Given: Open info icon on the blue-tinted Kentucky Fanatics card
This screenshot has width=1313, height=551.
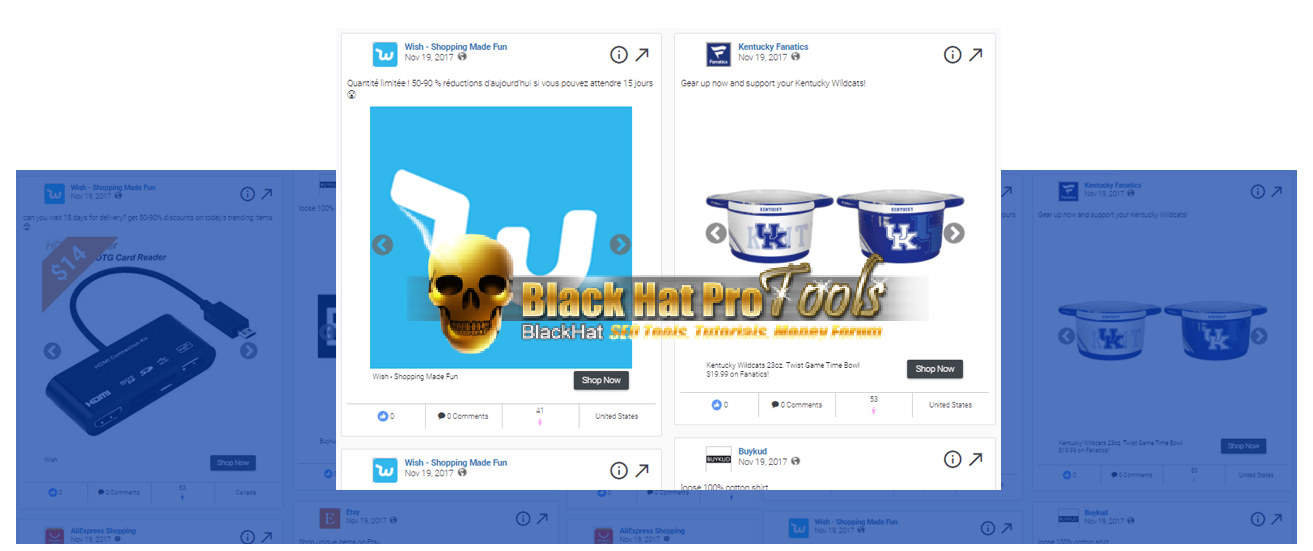Looking at the screenshot, I should 1257,191.
